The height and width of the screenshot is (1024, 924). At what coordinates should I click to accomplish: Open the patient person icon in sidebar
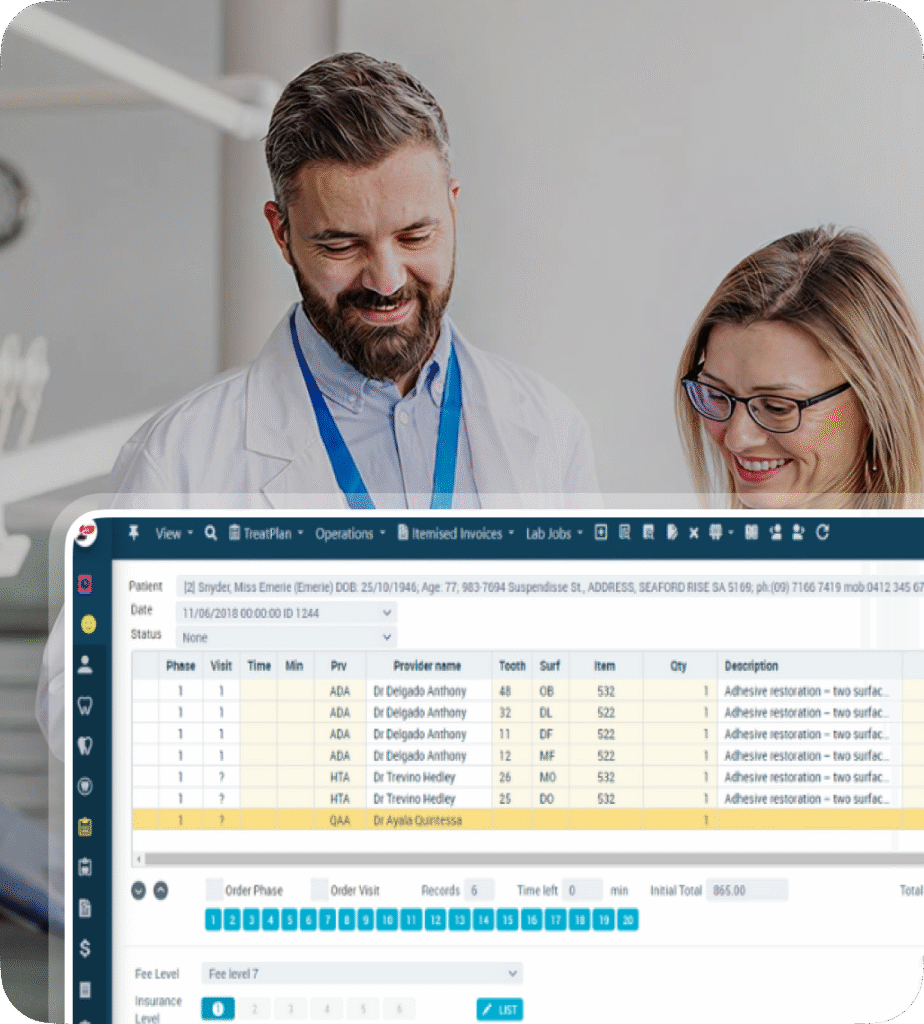tap(86, 663)
